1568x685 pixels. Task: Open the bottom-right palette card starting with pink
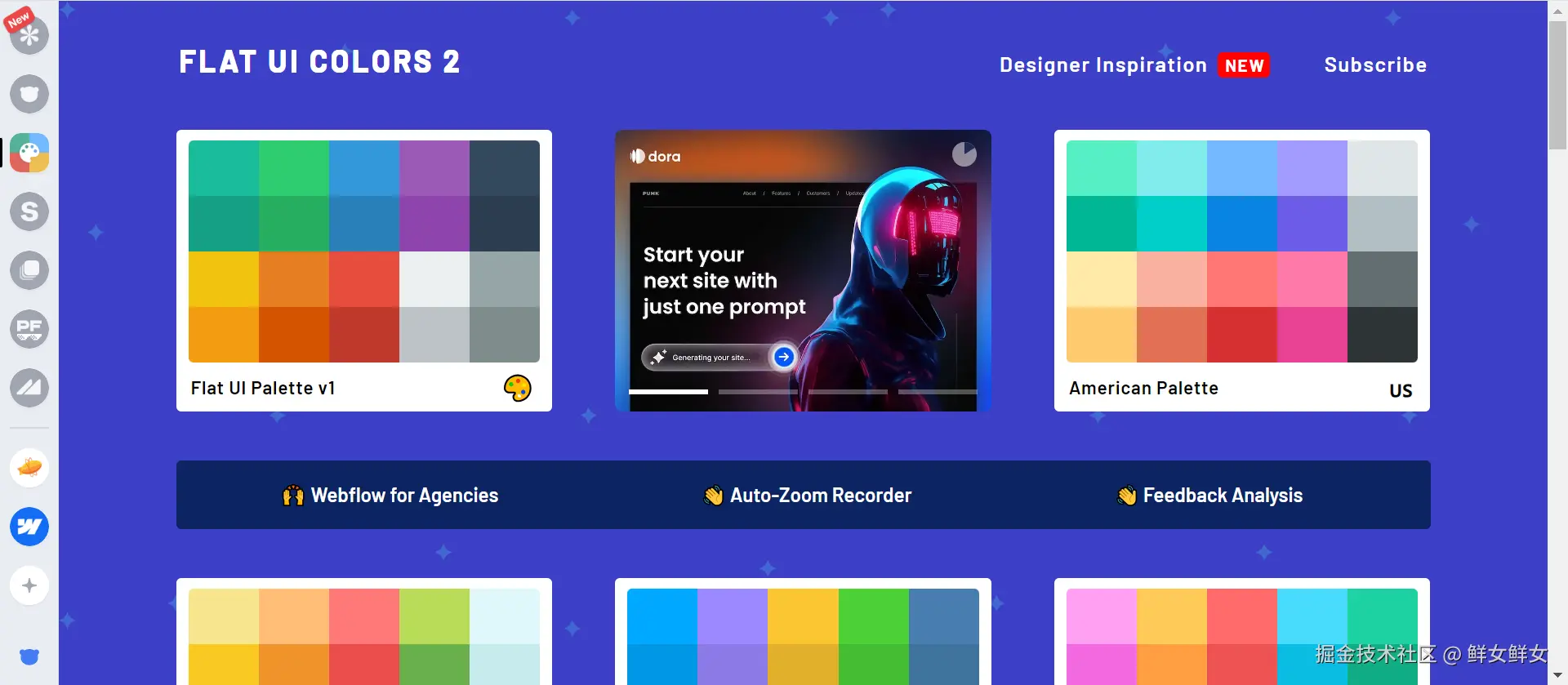[1242, 632]
